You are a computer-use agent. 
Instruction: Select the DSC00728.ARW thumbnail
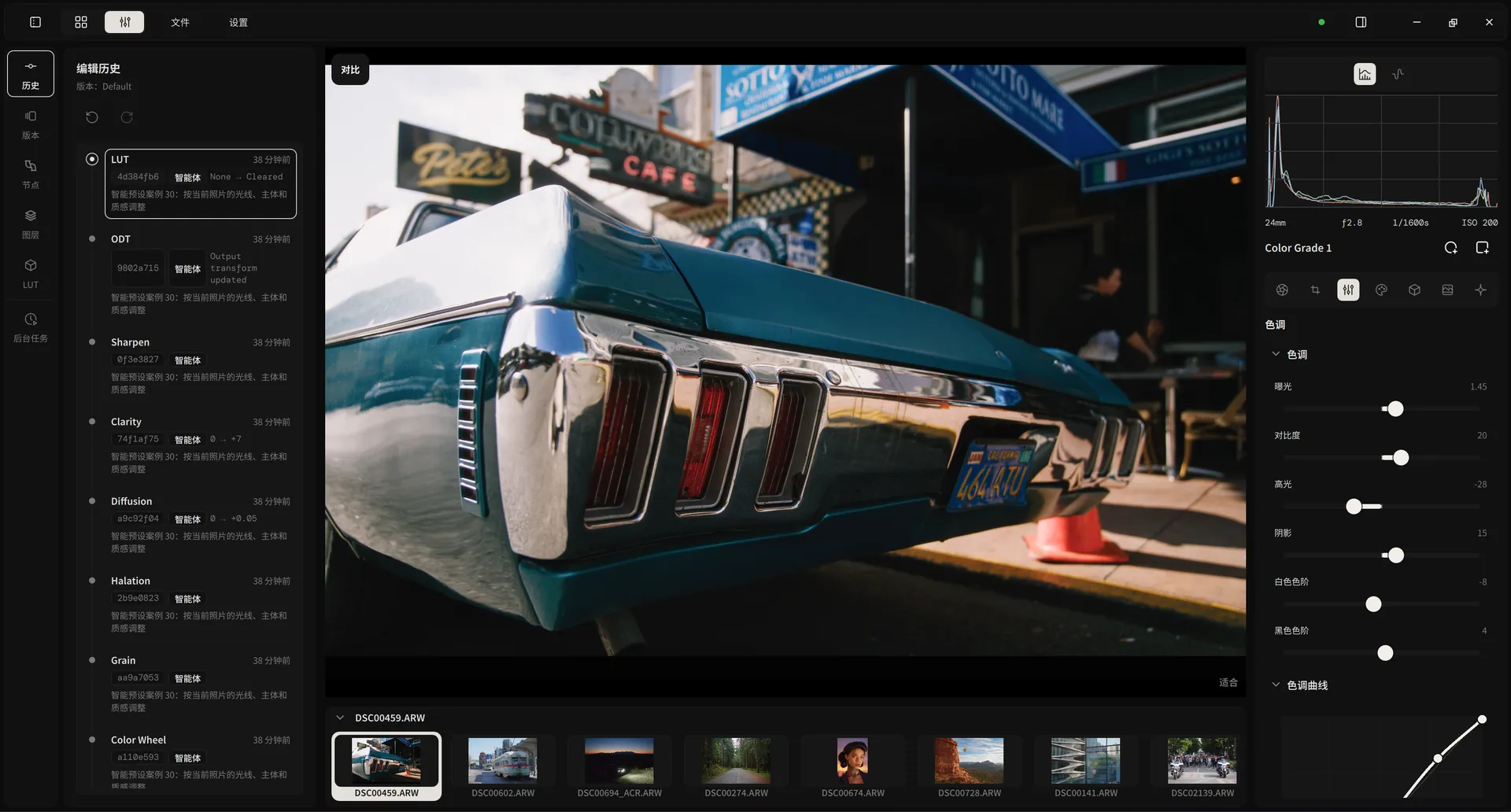969,766
